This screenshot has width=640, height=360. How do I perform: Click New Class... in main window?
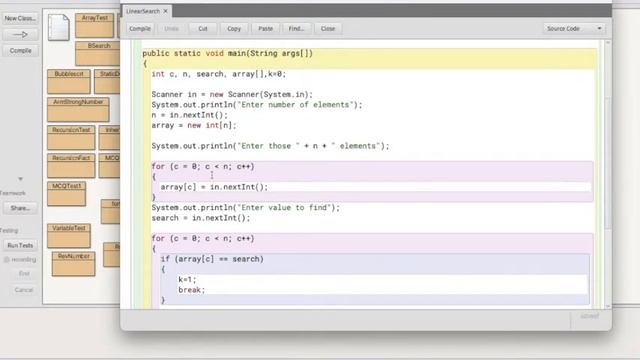pyautogui.click(x=20, y=18)
